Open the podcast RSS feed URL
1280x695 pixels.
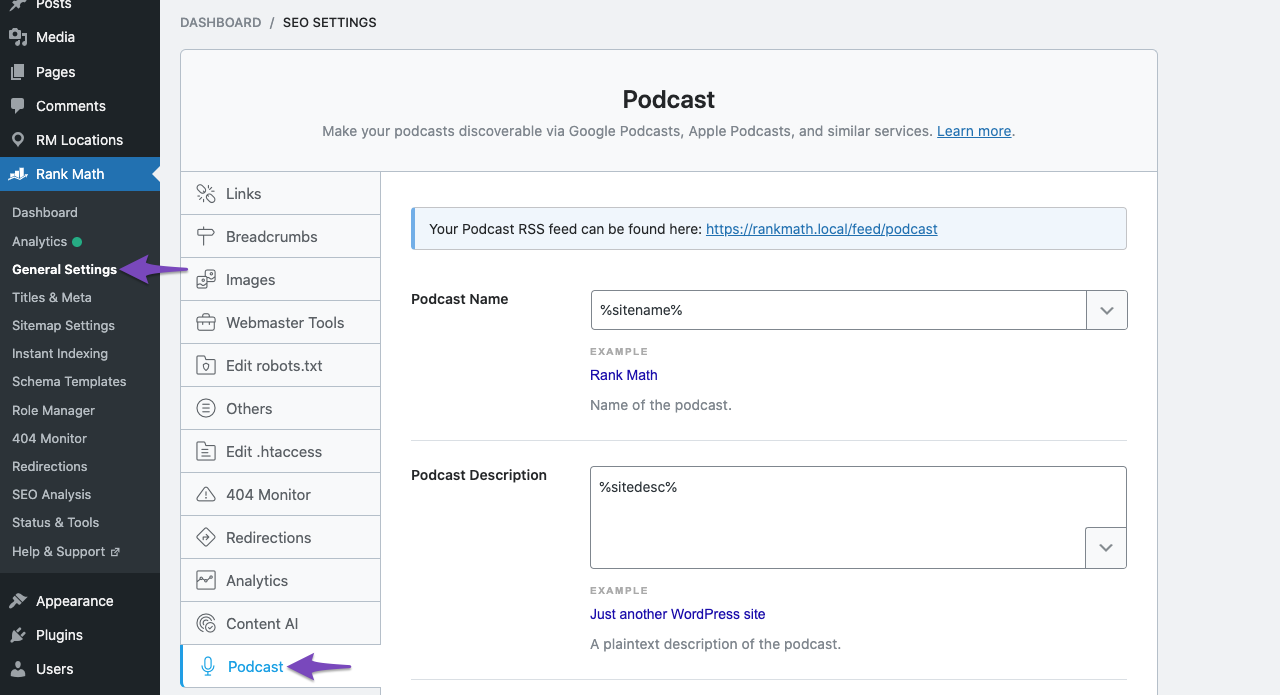(x=822, y=229)
